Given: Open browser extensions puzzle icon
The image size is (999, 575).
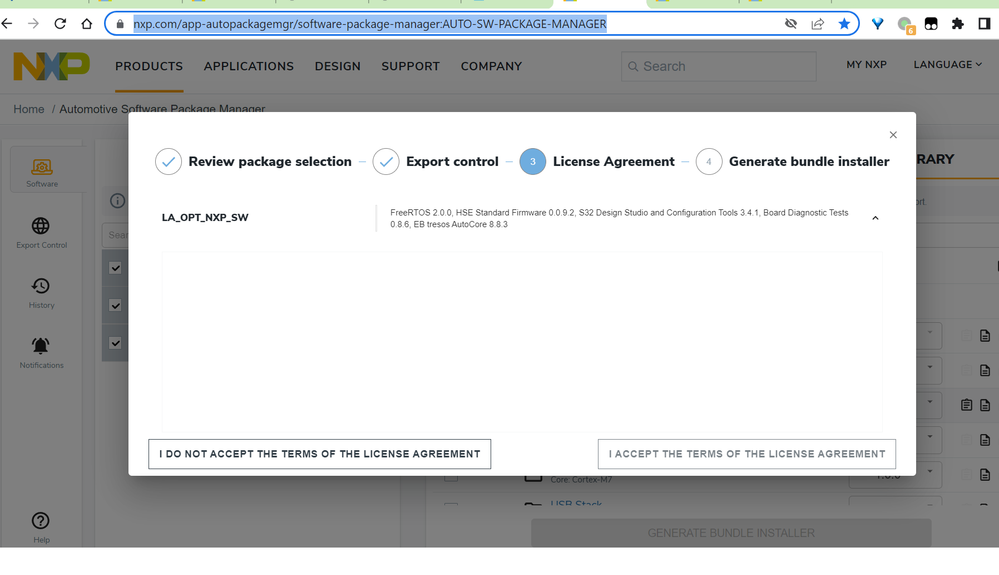Looking at the screenshot, I should coord(958,24).
